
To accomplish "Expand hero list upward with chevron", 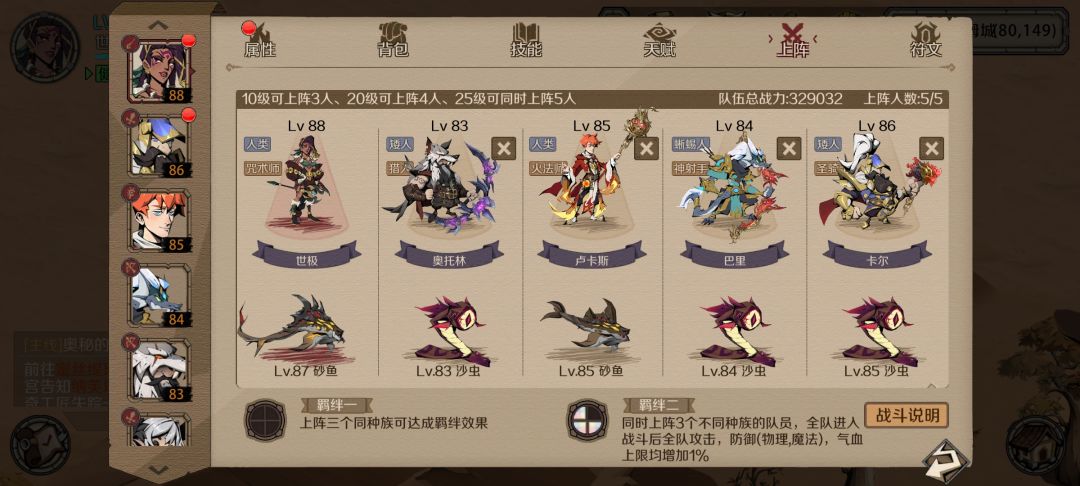I will coord(158,25).
